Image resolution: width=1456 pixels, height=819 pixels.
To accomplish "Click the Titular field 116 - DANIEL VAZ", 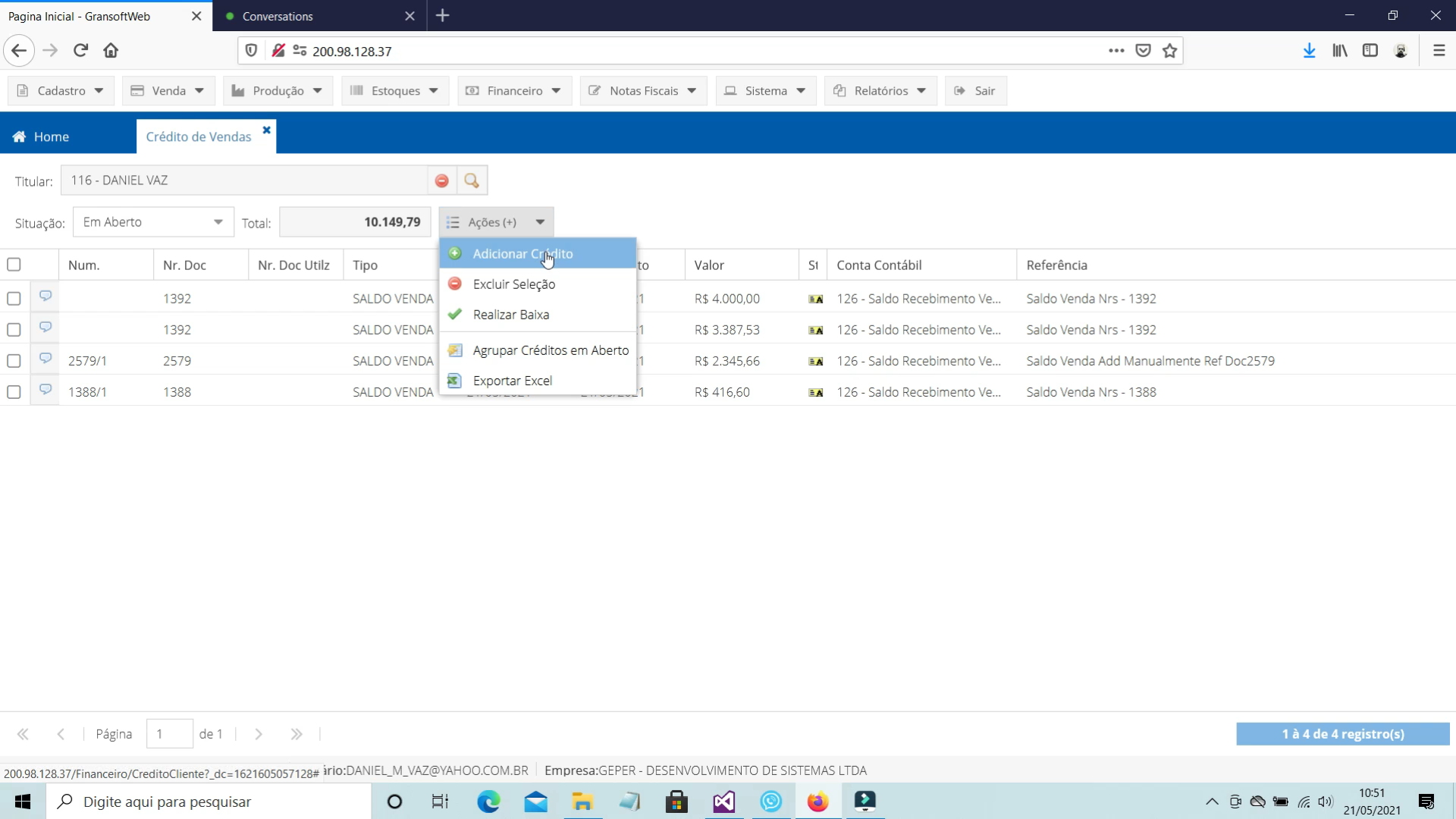I will (x=244, y=180).
